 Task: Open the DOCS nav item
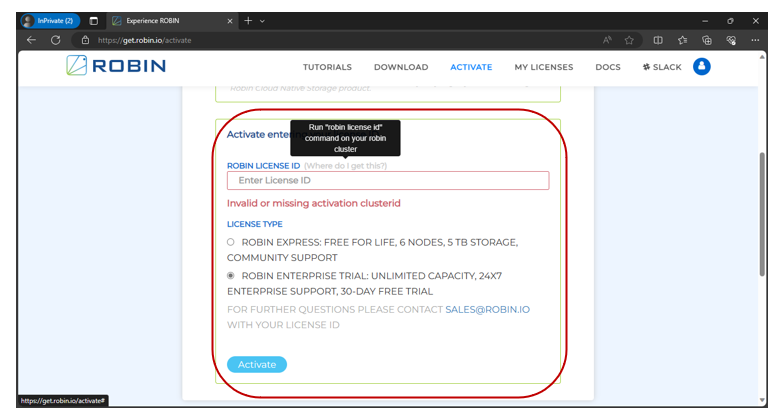point(608,67)
